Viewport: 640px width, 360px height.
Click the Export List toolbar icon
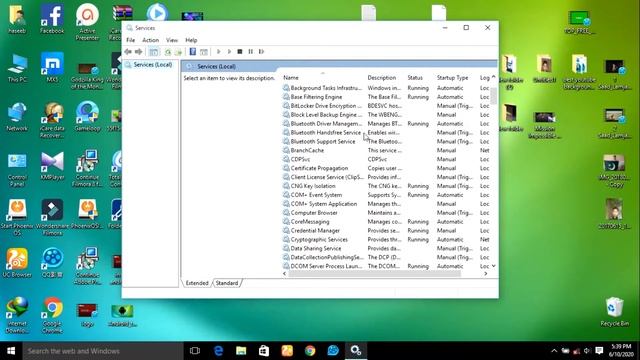tap(178, 52)
